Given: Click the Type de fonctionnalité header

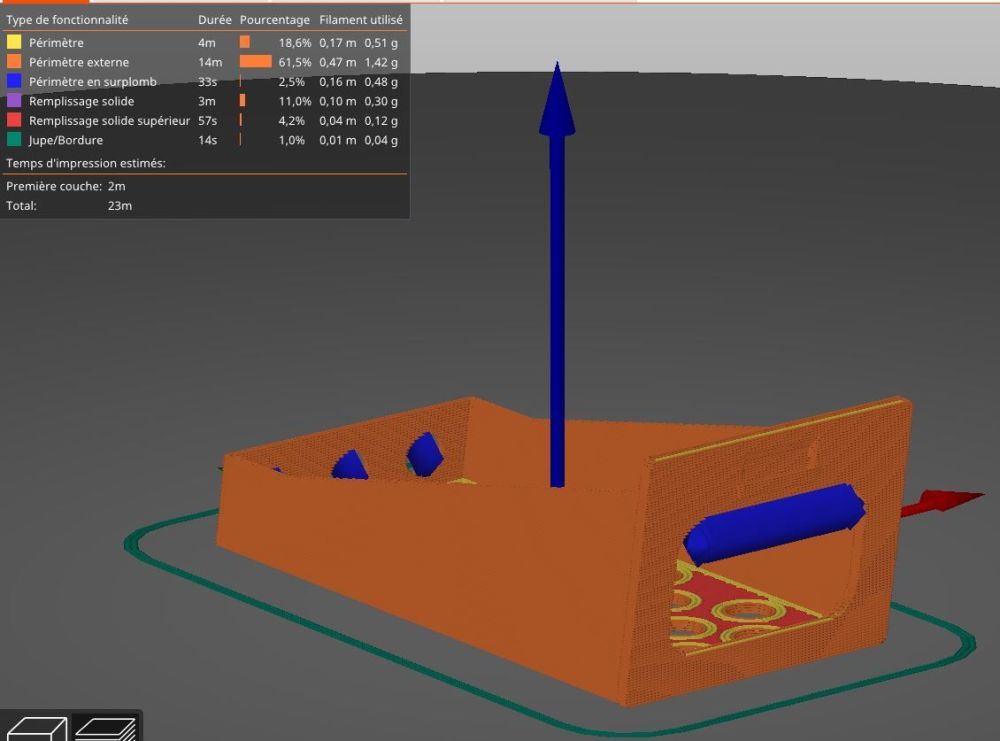Looking at the screenshot, I should (x=67, y=20).
